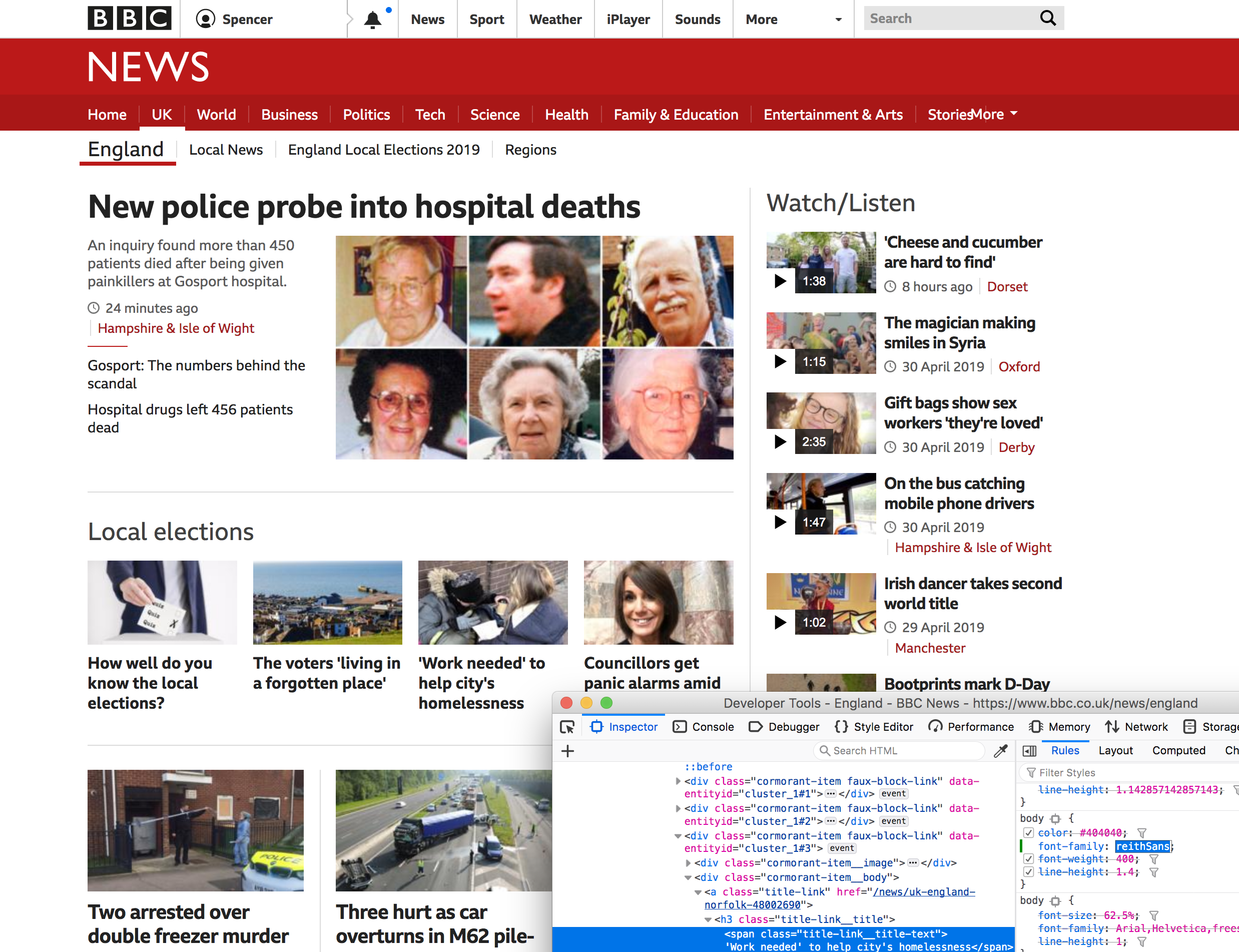Expand the cormorant-item__image div node
The image size is (1239, 952).
(689, 863)
